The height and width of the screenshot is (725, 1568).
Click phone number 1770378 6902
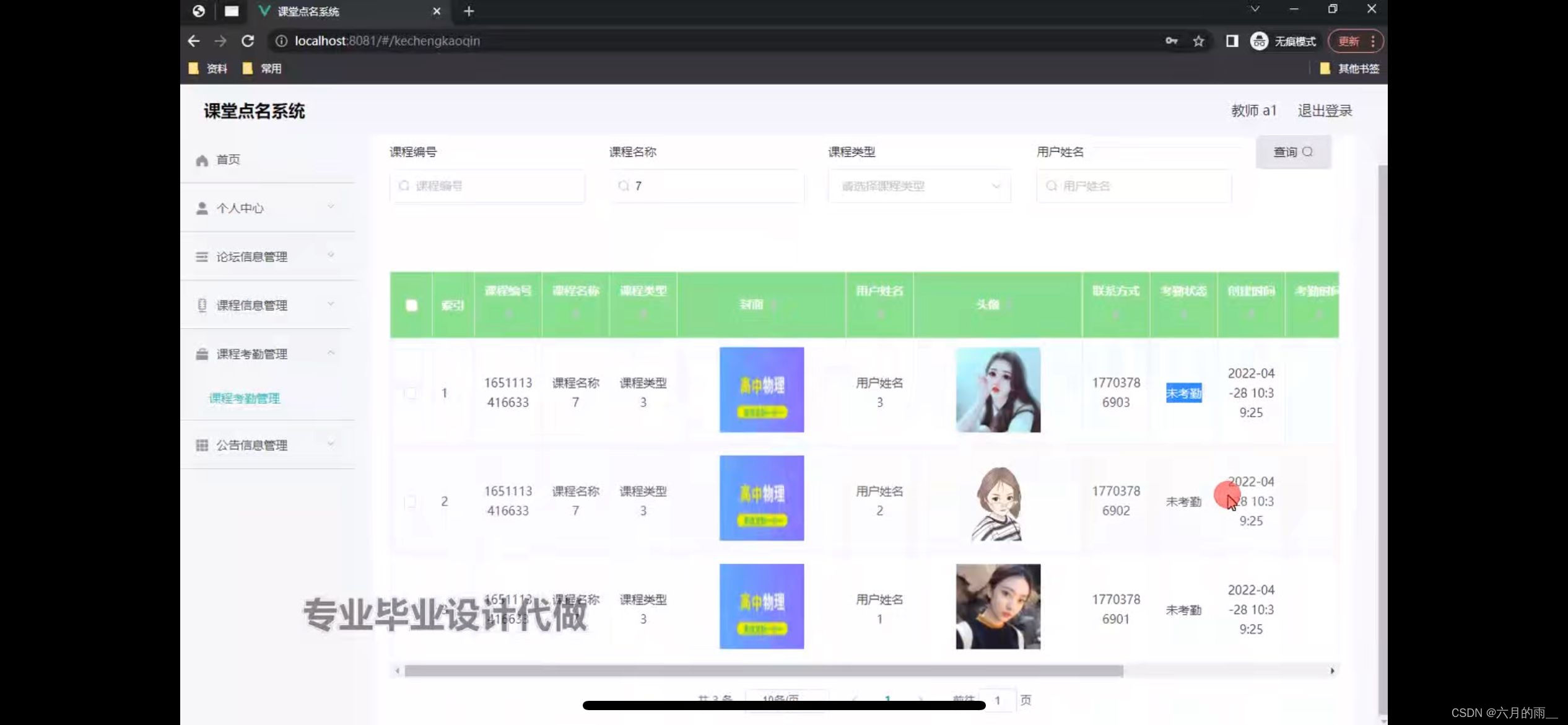(1116, 501)
